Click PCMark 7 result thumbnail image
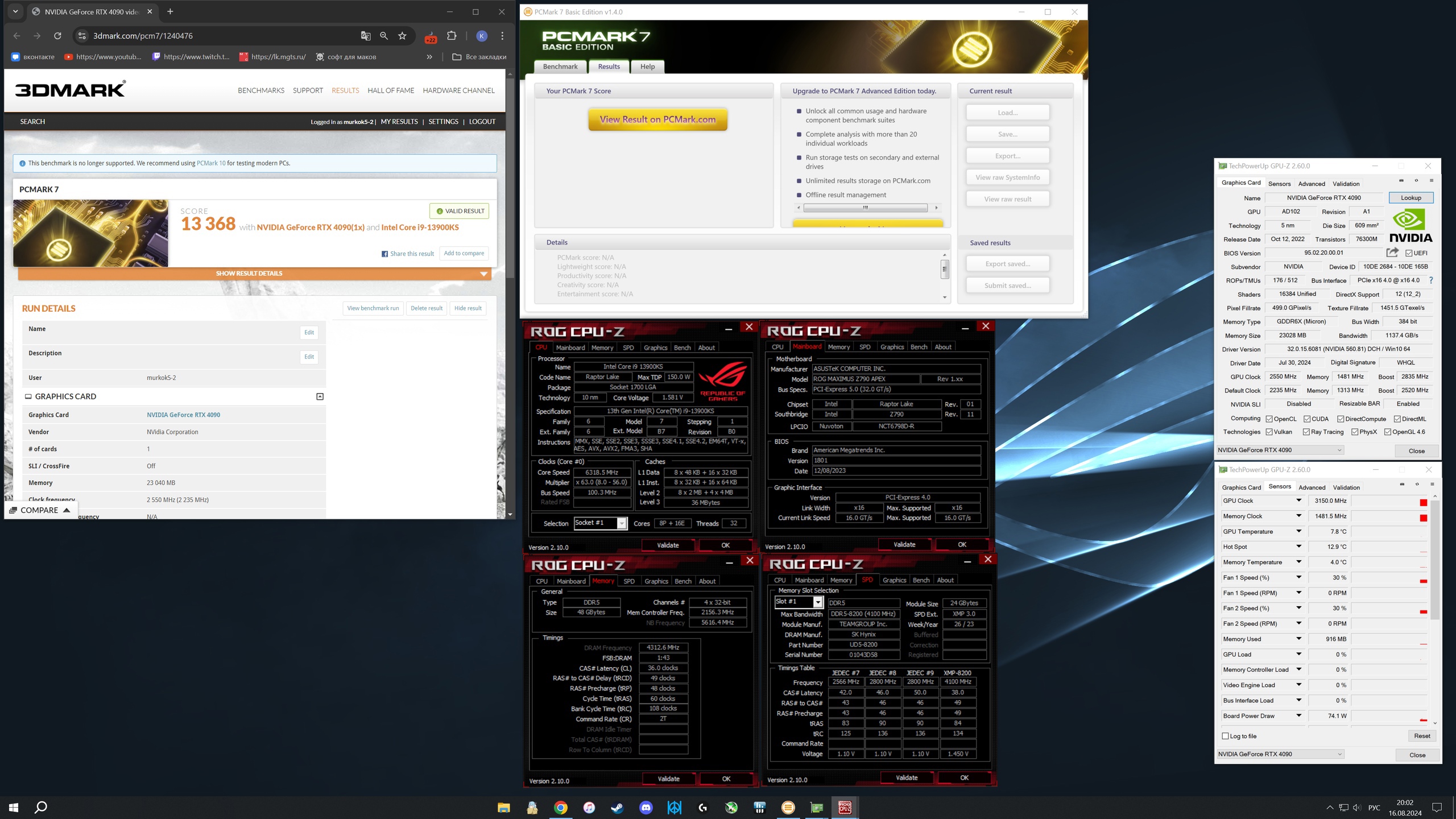Image resolution: width=1456 pixels, height=819 pixels. click(x=90, y=233)
